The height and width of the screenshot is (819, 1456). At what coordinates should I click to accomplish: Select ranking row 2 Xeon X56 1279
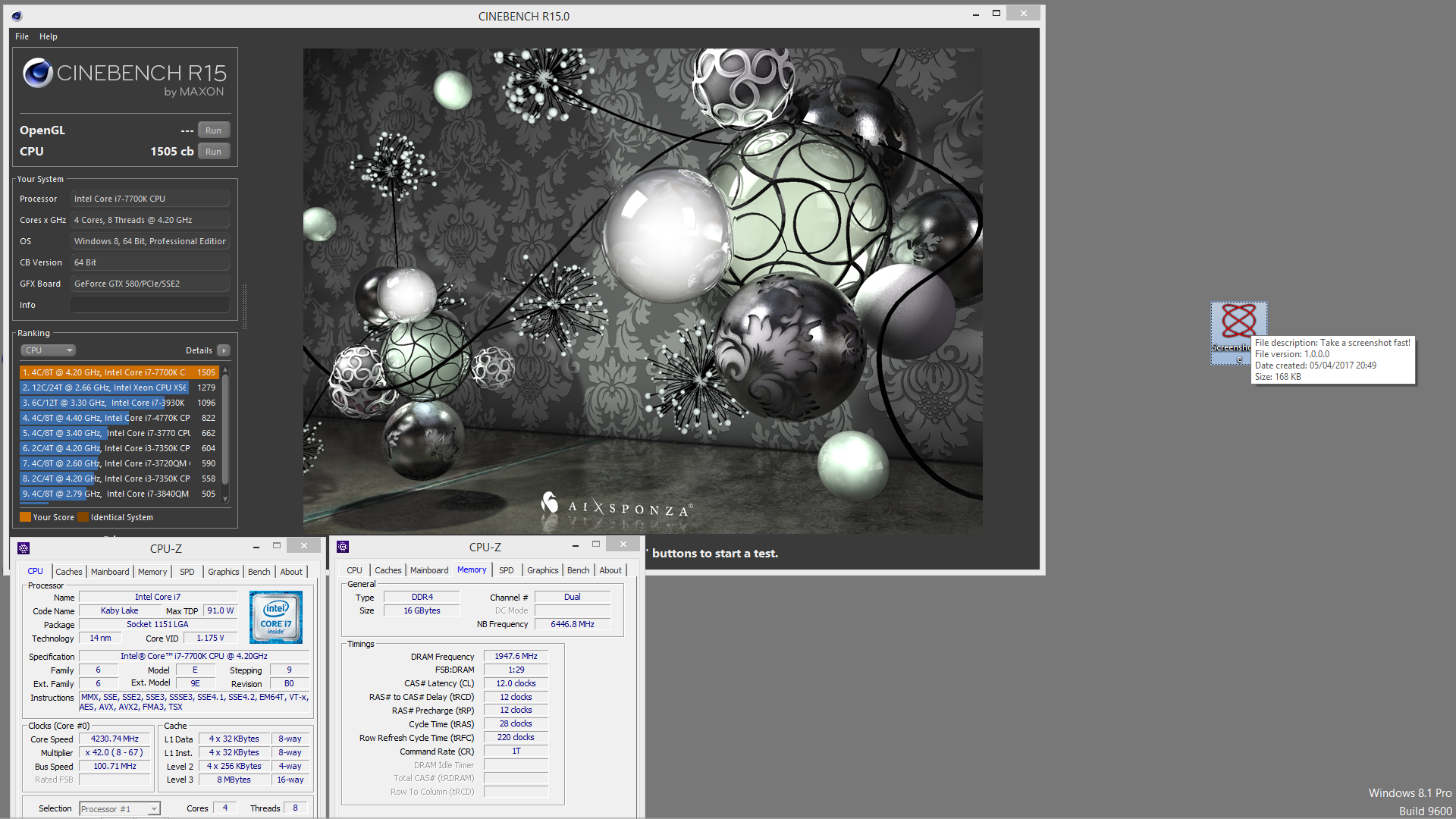pyautogui.click(x=120, y=388)
